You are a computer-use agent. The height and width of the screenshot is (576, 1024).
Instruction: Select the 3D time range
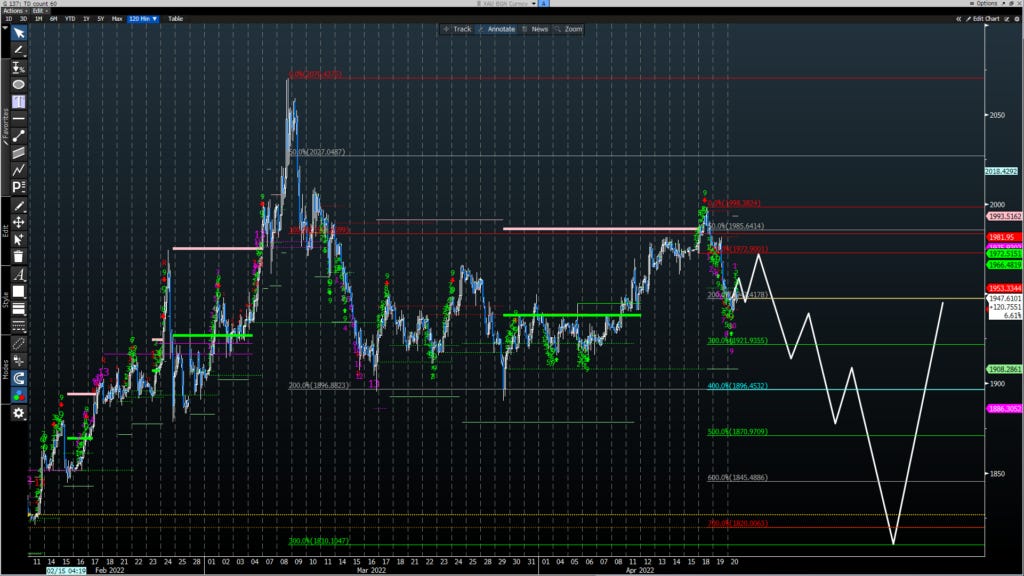pyautogui.click(x=23, y=19)
